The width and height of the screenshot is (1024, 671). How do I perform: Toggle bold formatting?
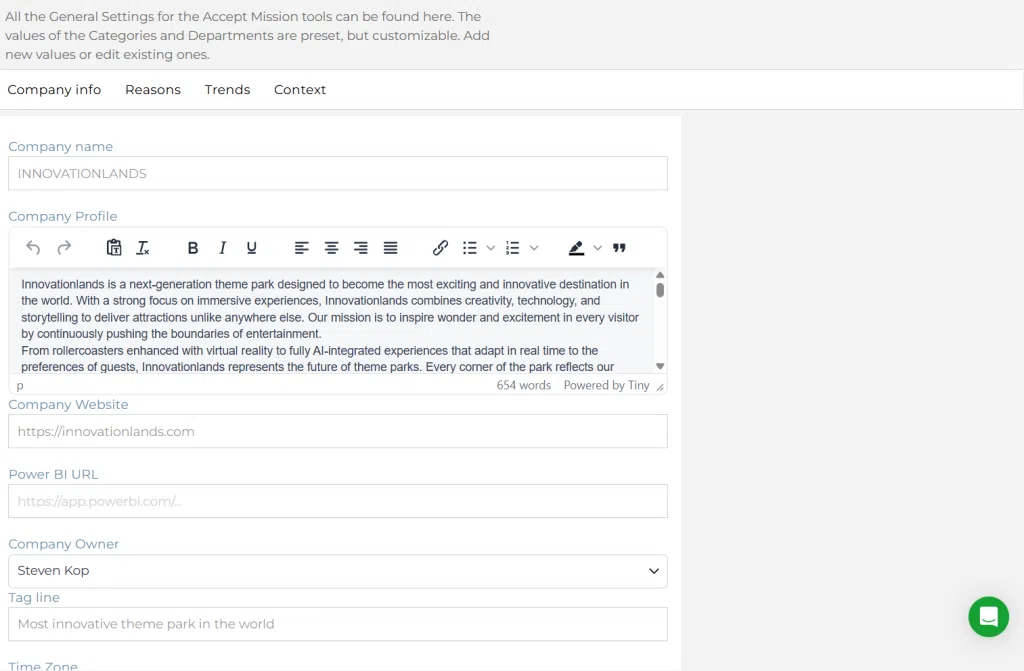(x=193, y=248)
